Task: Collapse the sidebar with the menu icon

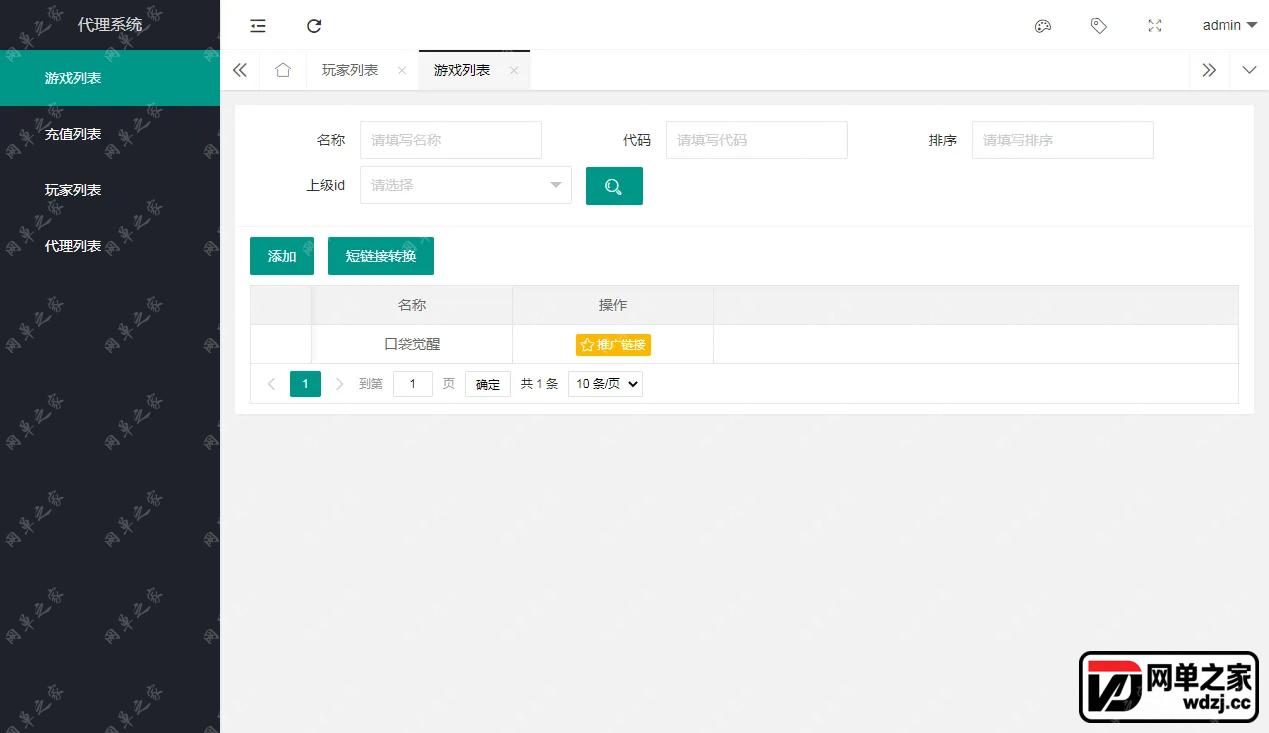Action: pyautogui.click(x=258, y=26)
